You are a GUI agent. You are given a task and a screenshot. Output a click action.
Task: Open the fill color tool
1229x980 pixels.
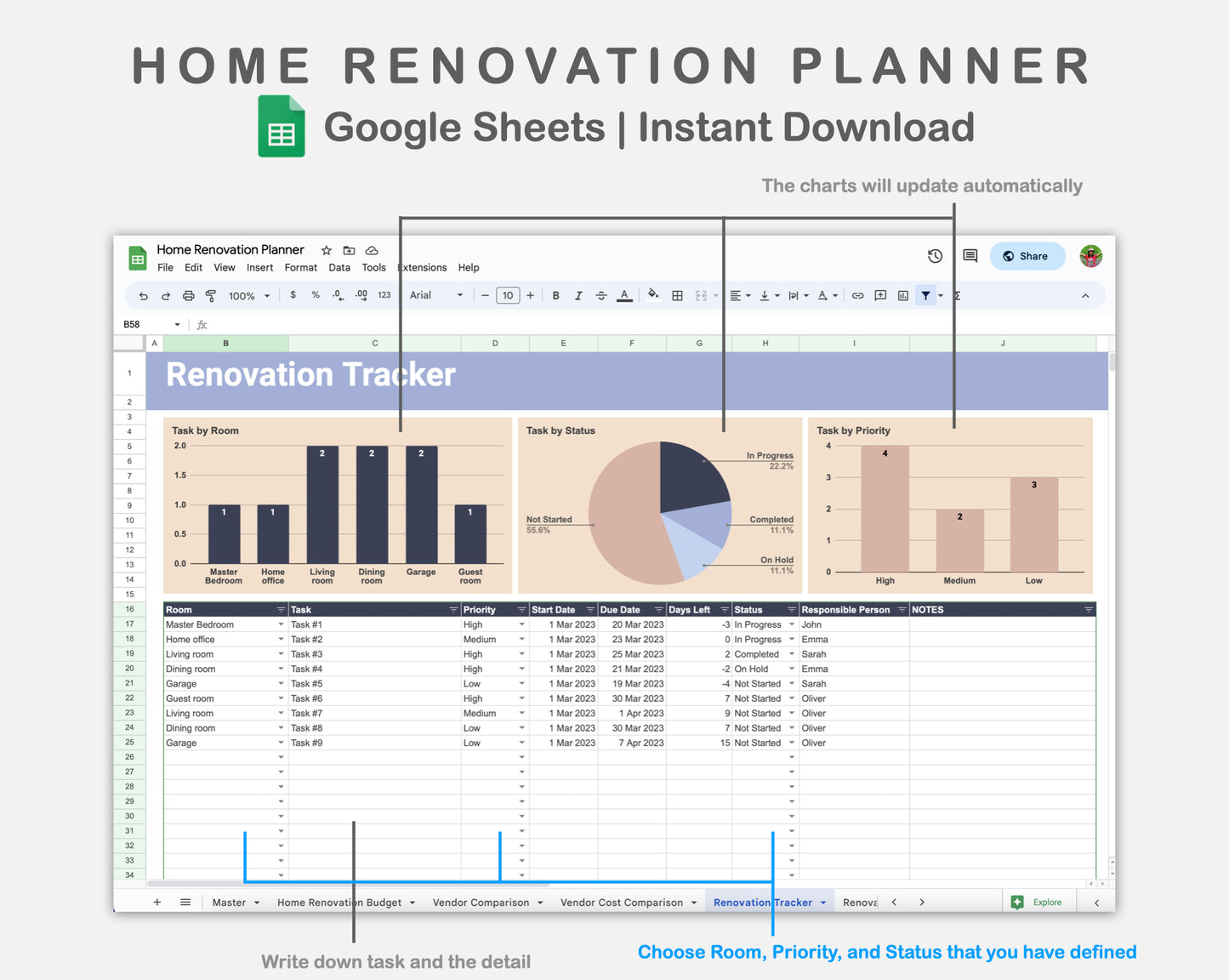(652, 295)
